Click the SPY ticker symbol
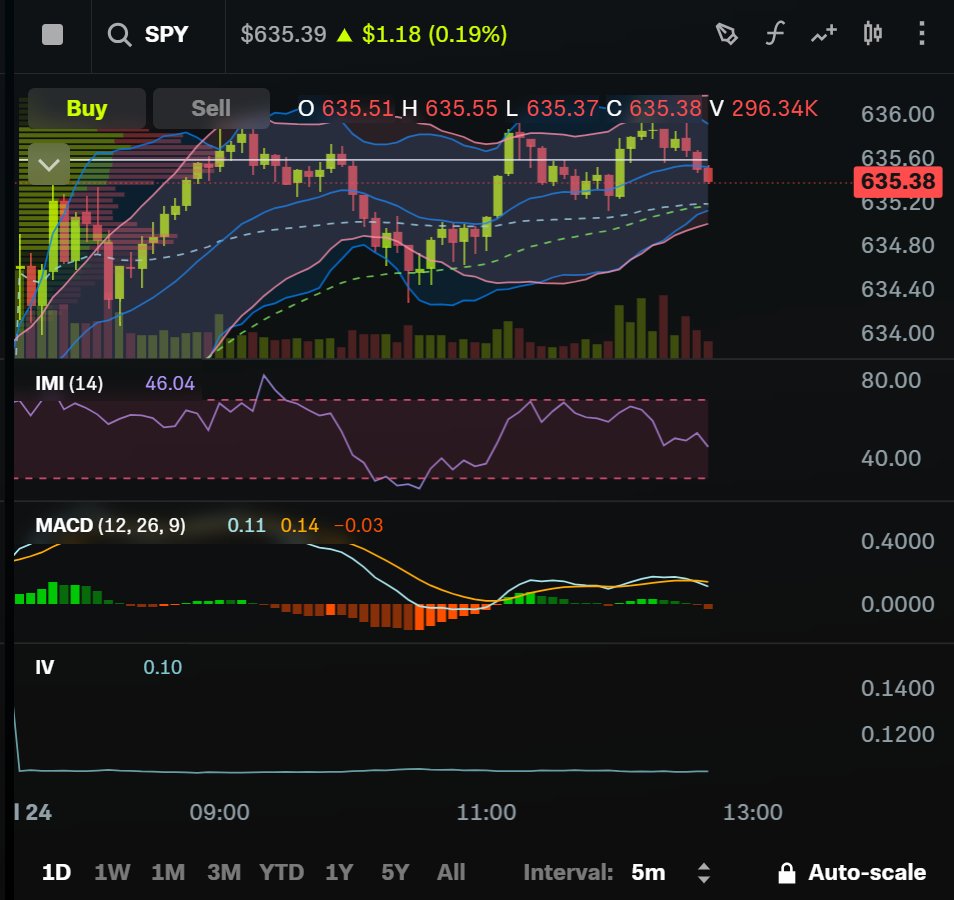The width and height of the screenshot is (954, 900). point(166,34)
